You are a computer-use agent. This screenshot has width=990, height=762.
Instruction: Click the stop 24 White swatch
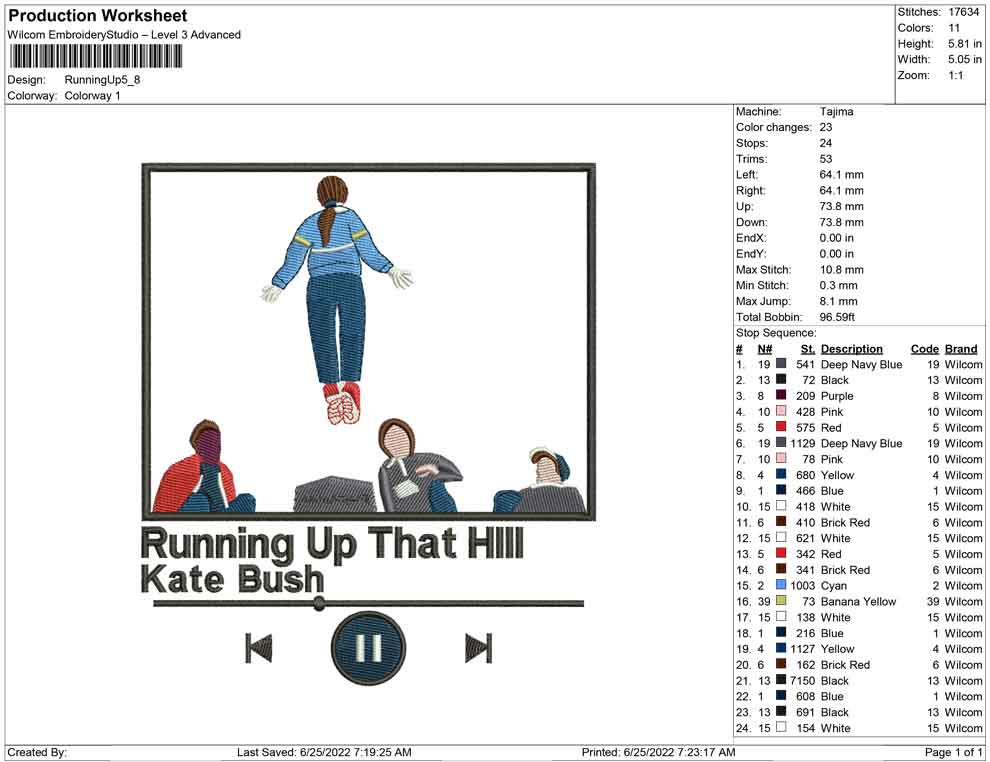pyautogui.click(x=781, y=727)
